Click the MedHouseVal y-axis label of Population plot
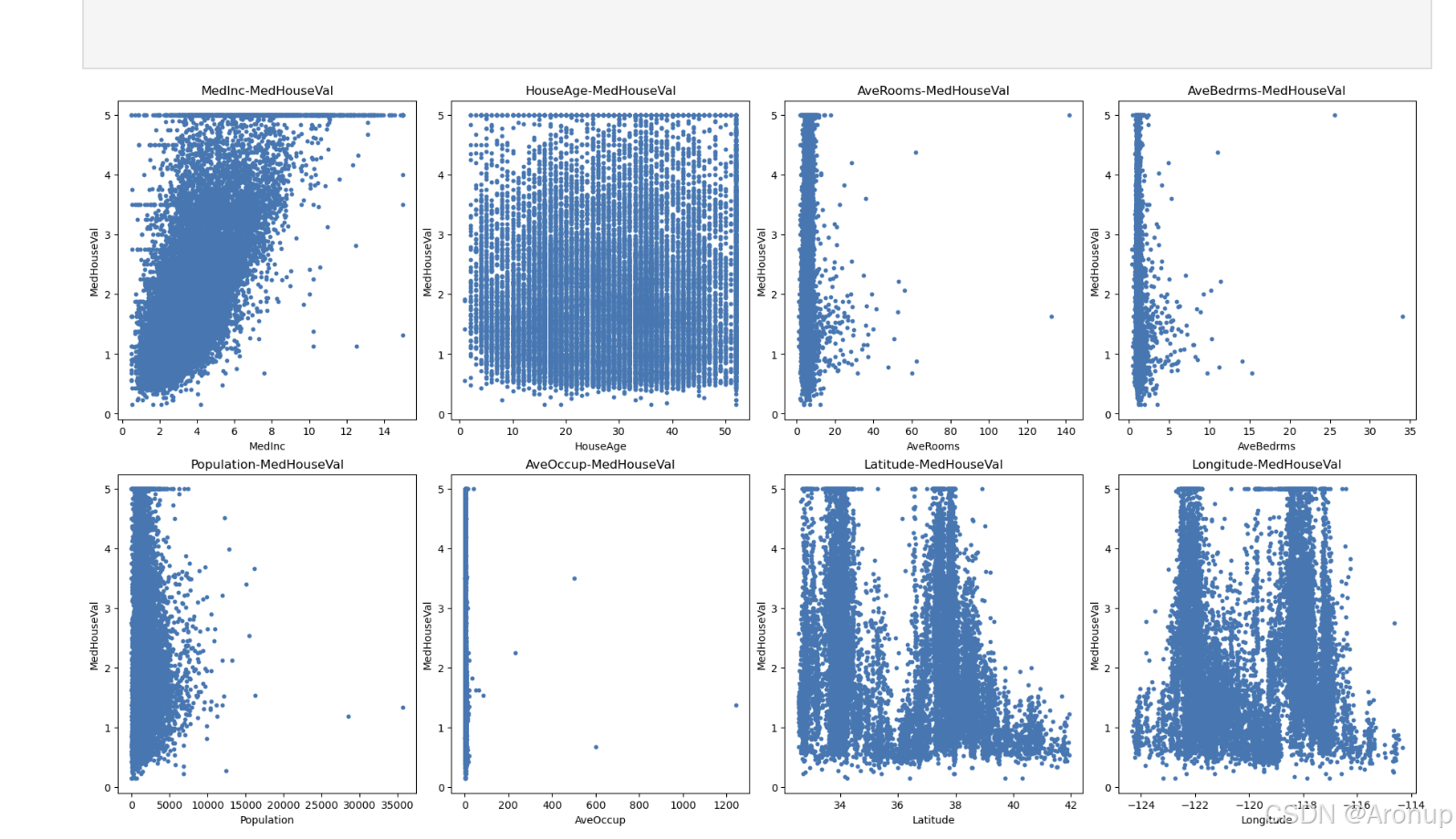Screen dimensions: 1456x839 click(94, 636)
